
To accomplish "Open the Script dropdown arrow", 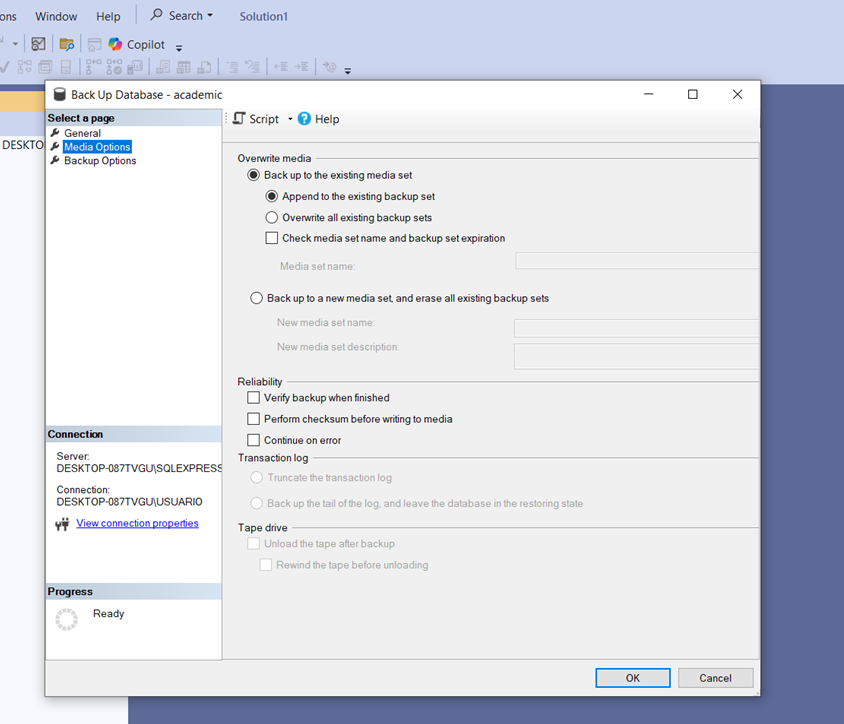I will pyautogui.click(x=290, y=119).
